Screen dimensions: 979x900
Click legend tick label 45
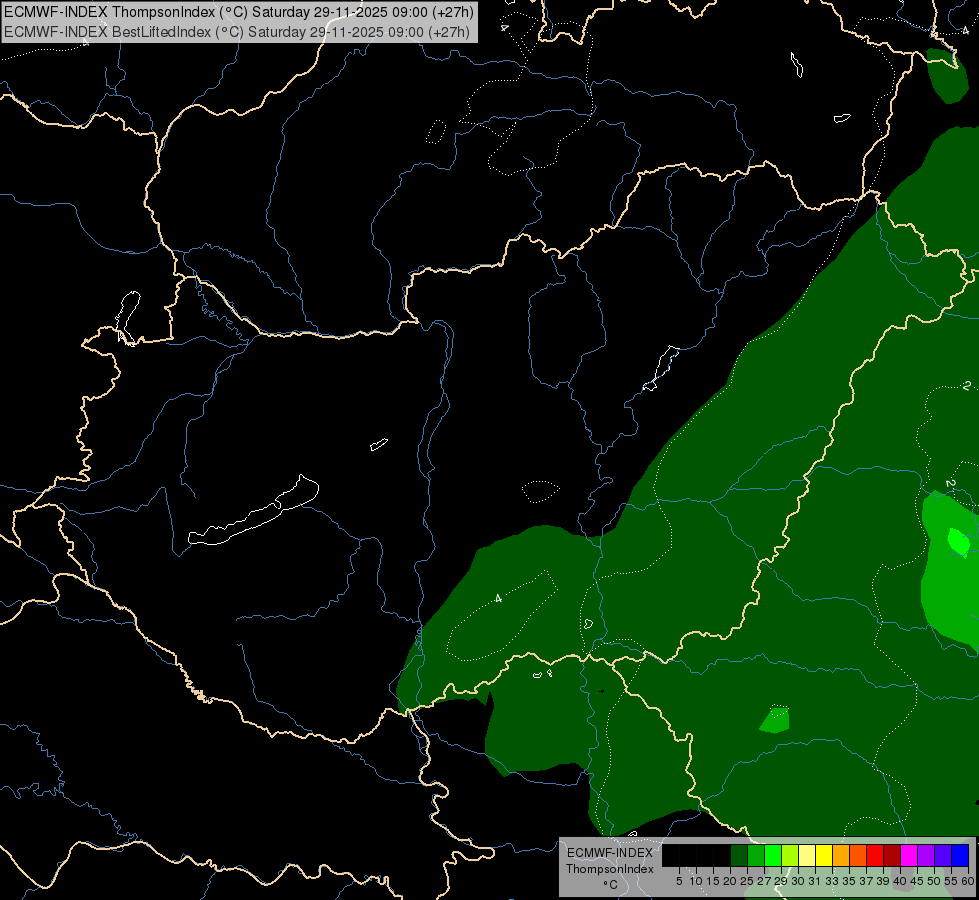(917, 881)
